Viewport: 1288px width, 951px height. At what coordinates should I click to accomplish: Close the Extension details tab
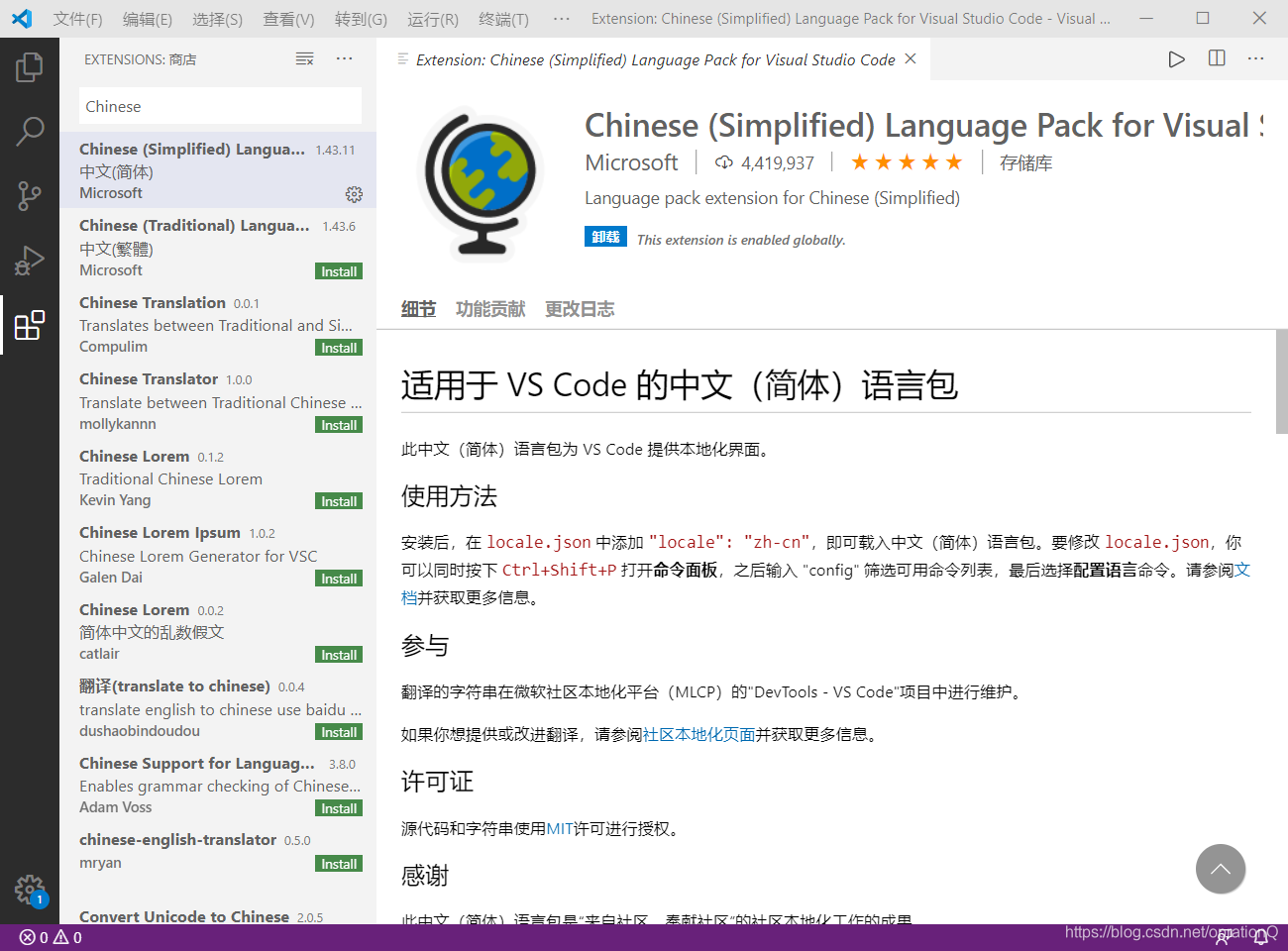point(911,59)
